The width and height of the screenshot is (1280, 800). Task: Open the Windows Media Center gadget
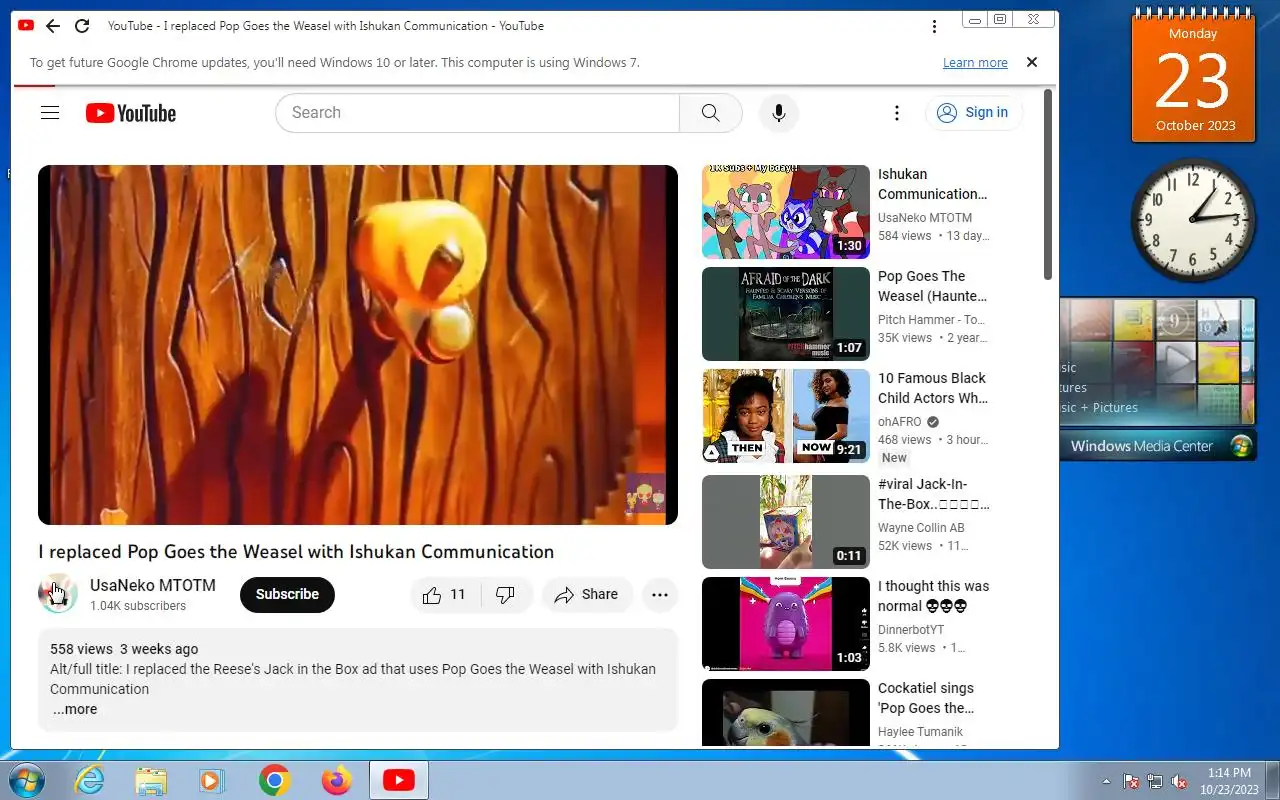click(x=1158, y=380)
